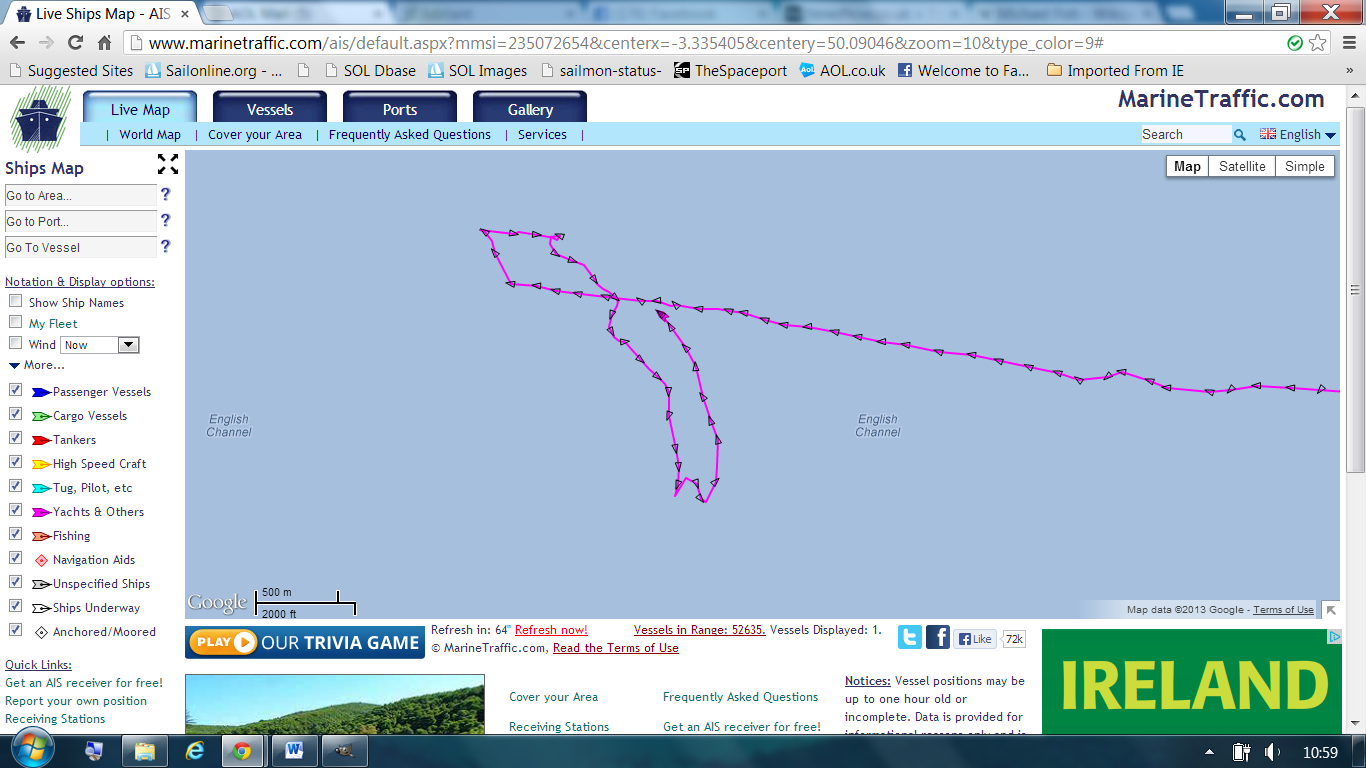Click the Navigation Aids diamond icon
This screenshot has height=768, width=1366.
click(x=42, y=560)
